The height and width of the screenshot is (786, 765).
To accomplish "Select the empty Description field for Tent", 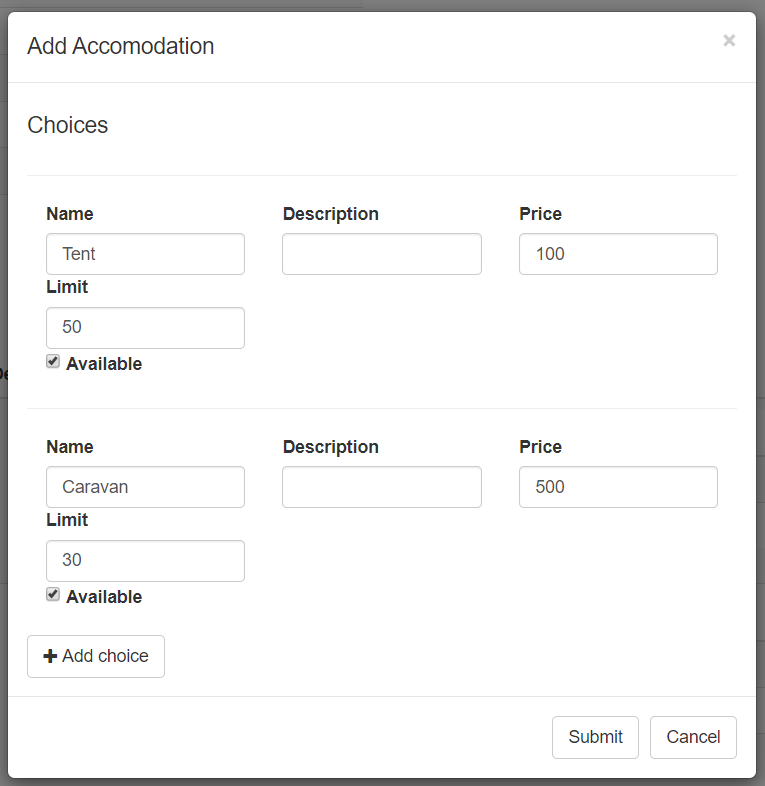I will [381, 254].
